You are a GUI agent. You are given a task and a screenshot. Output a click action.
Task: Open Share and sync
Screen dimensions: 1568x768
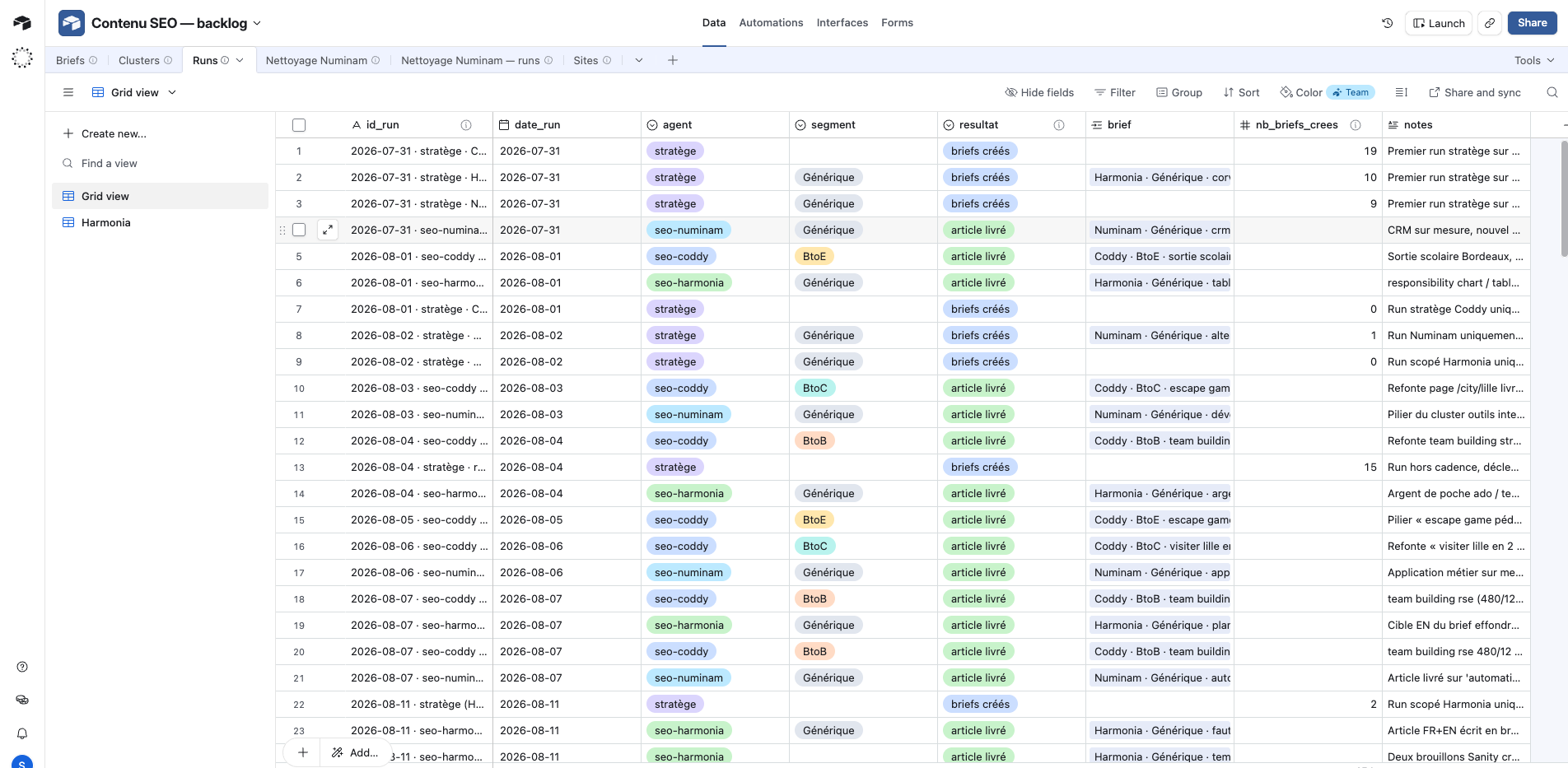[x=1475, y=92]
